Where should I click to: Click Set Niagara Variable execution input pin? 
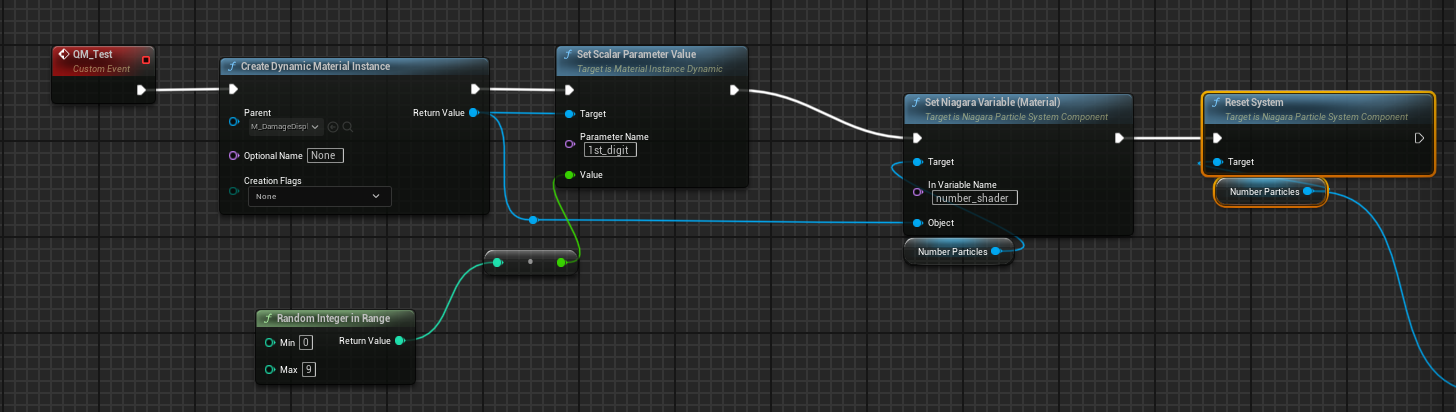(x=918, y=138)
